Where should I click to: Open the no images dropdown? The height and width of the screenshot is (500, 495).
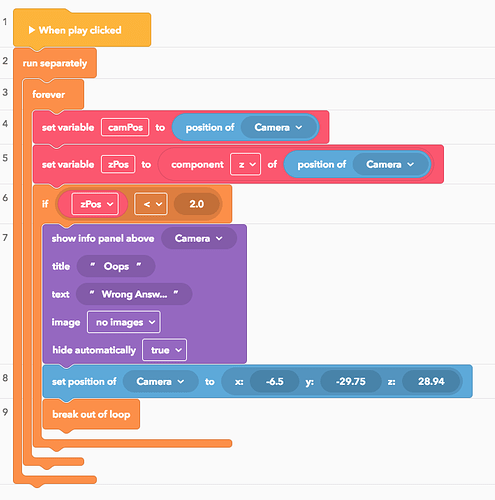pyautogui.click(x=124, y=322)
